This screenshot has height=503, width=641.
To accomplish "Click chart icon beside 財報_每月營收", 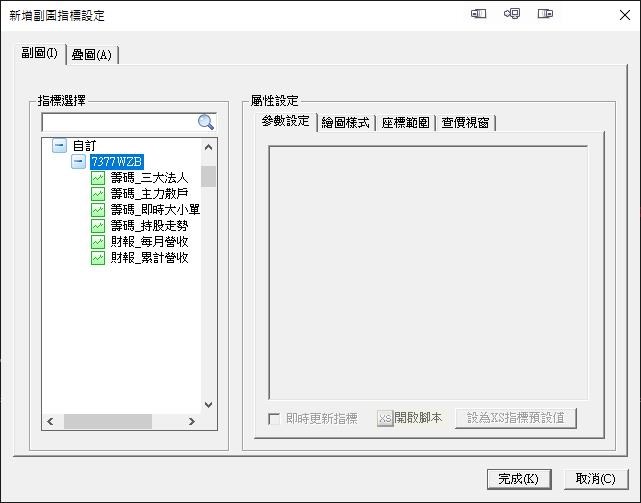I will click(x=98, y=242).
